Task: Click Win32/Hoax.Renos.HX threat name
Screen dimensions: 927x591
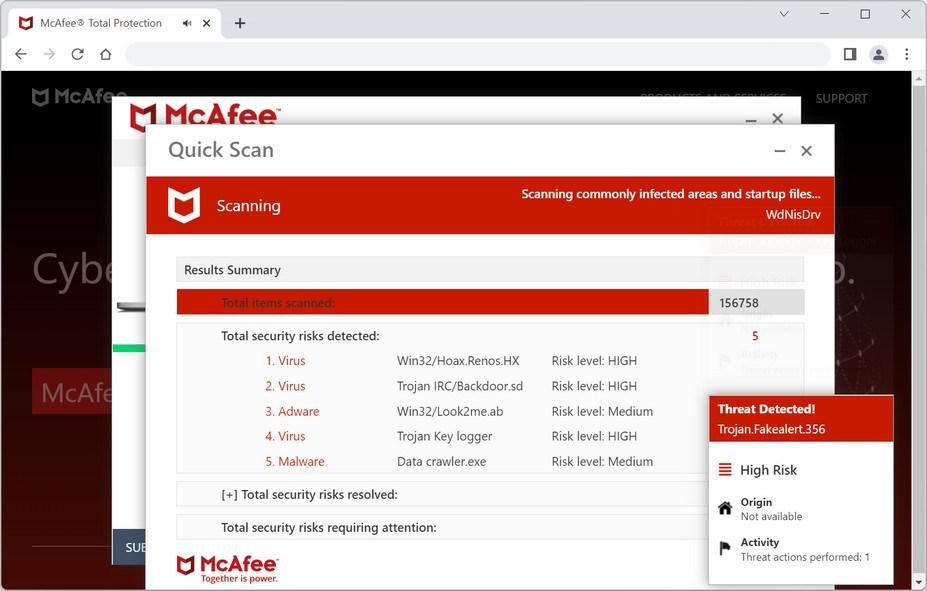Action: [x=458, y=361]
